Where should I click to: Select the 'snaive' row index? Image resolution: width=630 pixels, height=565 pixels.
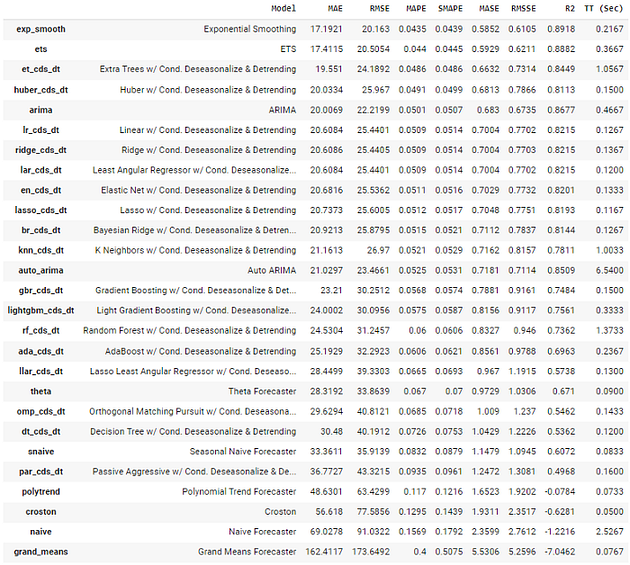(x=41, y=452)
